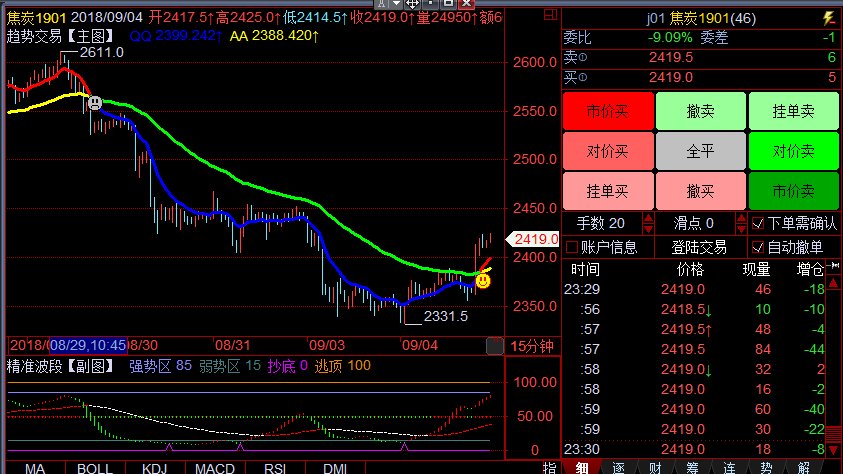Click the 买① bid price 2419.0
The width and height of the screenshot is (843, 474).
(670, 77)
